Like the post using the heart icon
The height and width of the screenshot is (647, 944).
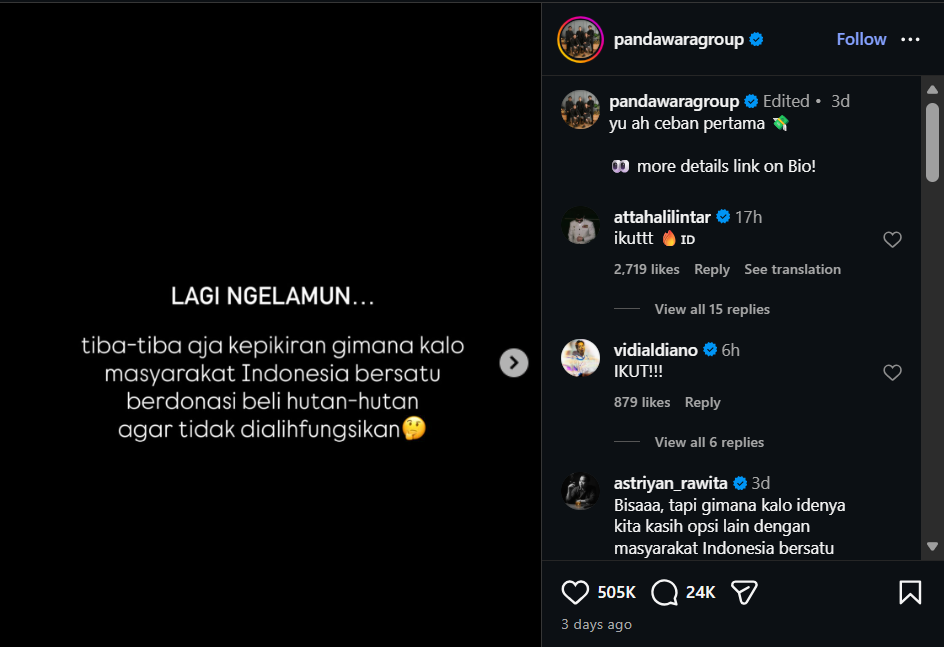coord(575,592)
